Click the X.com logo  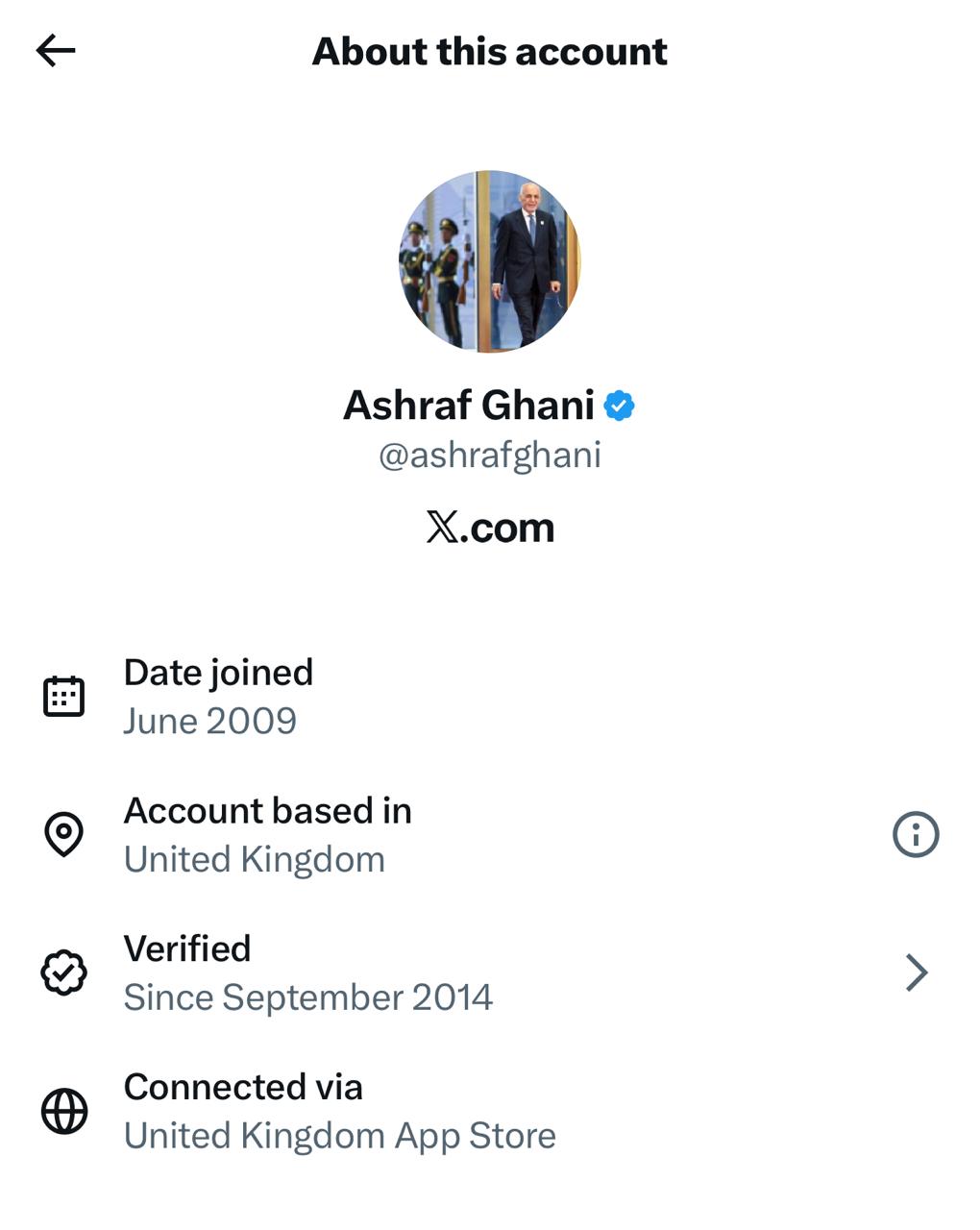pyautogui.click(x=490, y=528)
